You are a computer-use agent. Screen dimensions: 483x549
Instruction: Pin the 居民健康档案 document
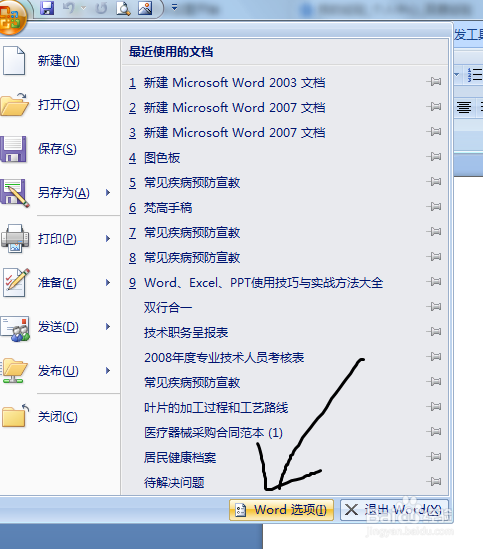[434, 457]
